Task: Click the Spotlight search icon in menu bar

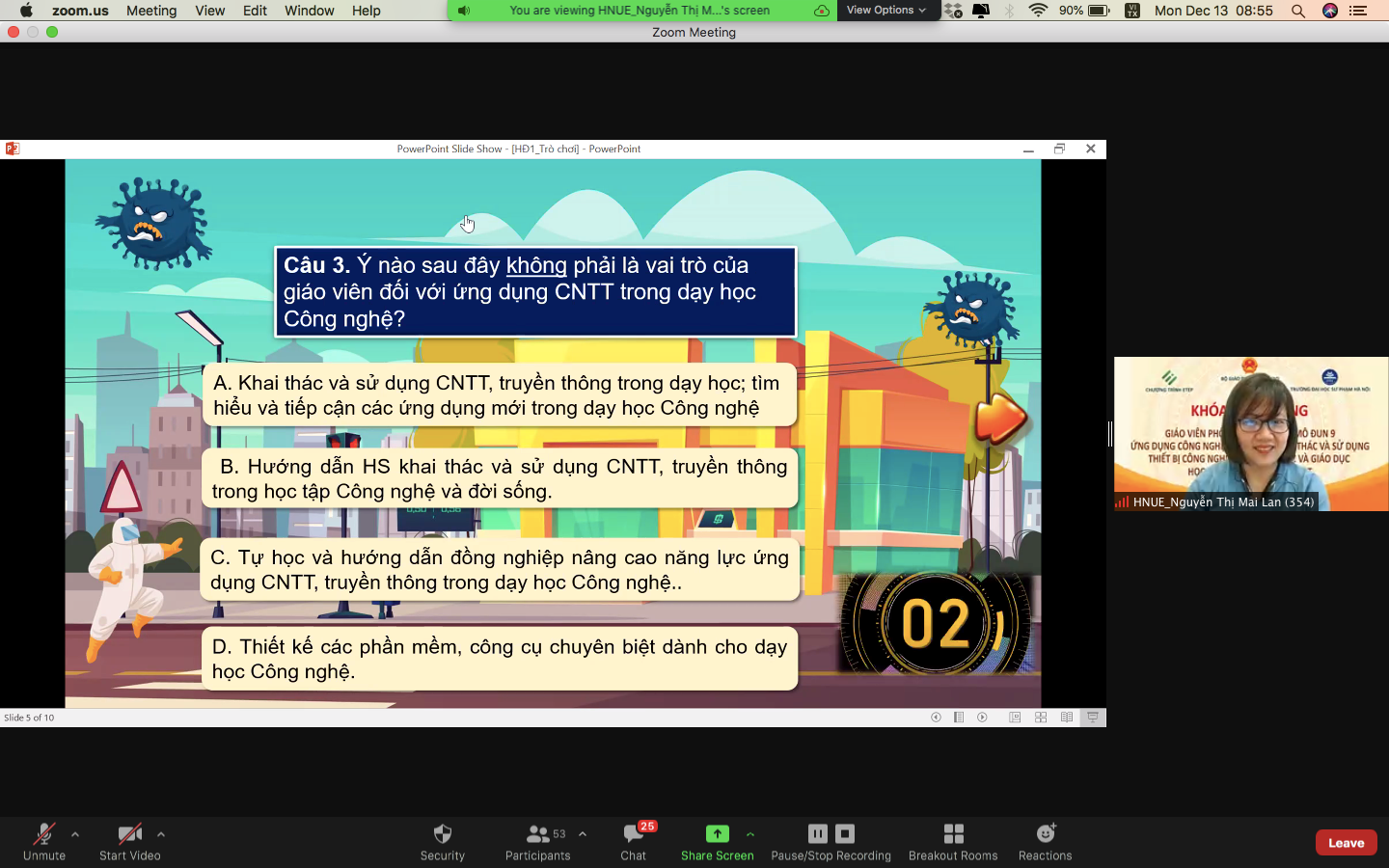Action: [1298, 11]
